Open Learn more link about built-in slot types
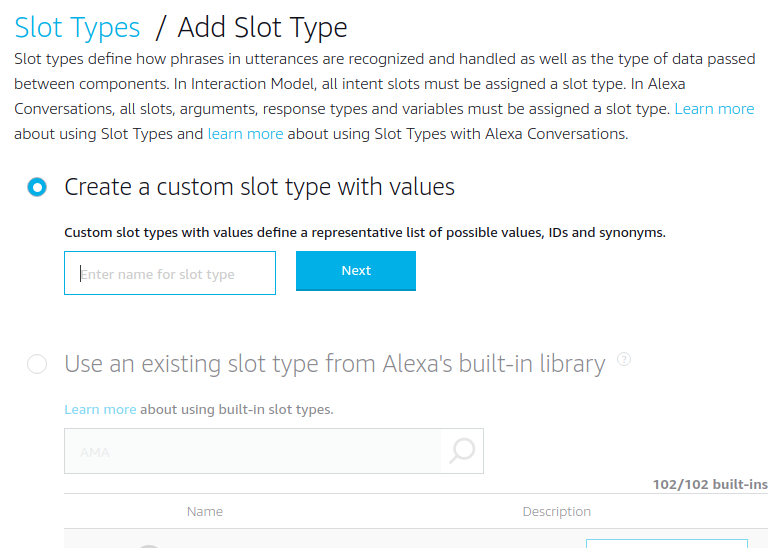Viewport: 772px width, 548px height. 100,410
